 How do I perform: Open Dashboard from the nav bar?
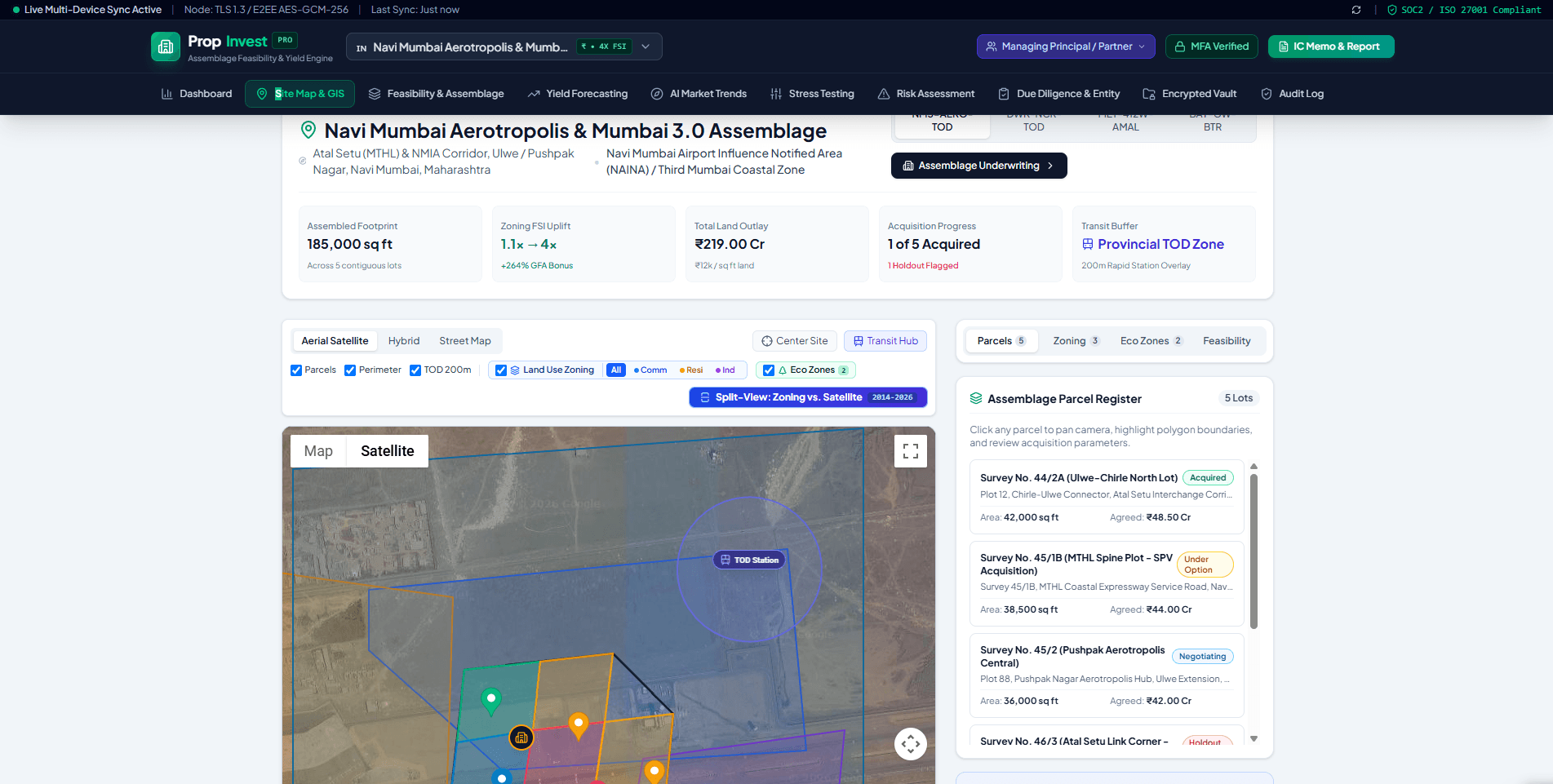tap(197, 94)
